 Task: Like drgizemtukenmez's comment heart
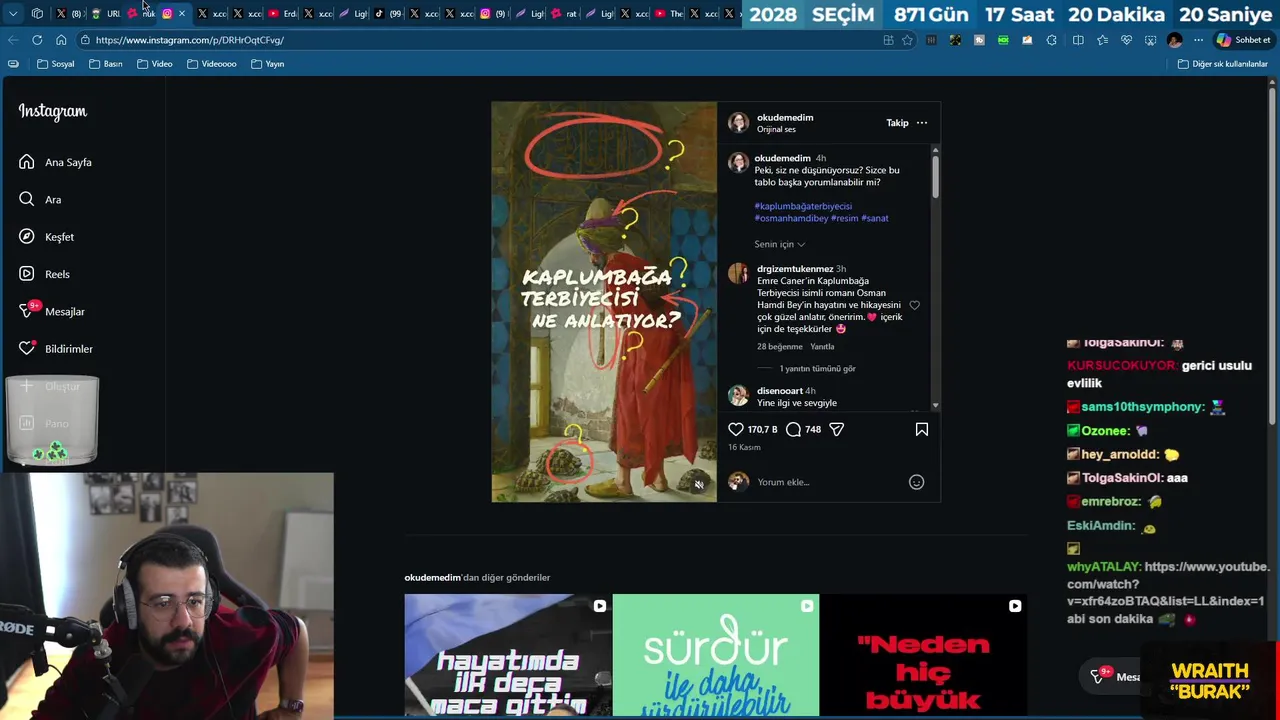point(914,305)
